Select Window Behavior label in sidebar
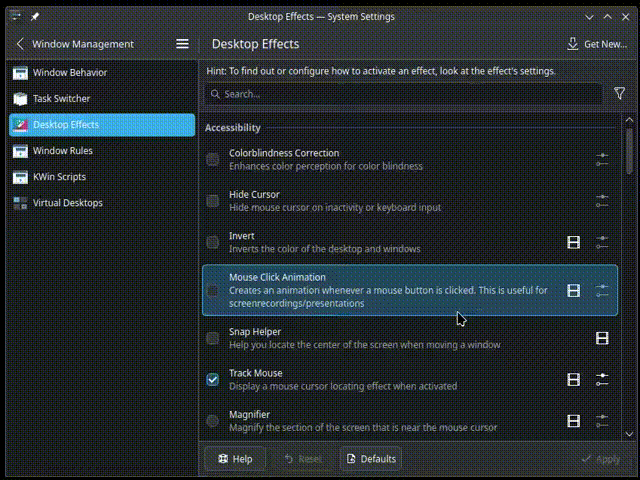640x480 pixels. click(70, 73)
